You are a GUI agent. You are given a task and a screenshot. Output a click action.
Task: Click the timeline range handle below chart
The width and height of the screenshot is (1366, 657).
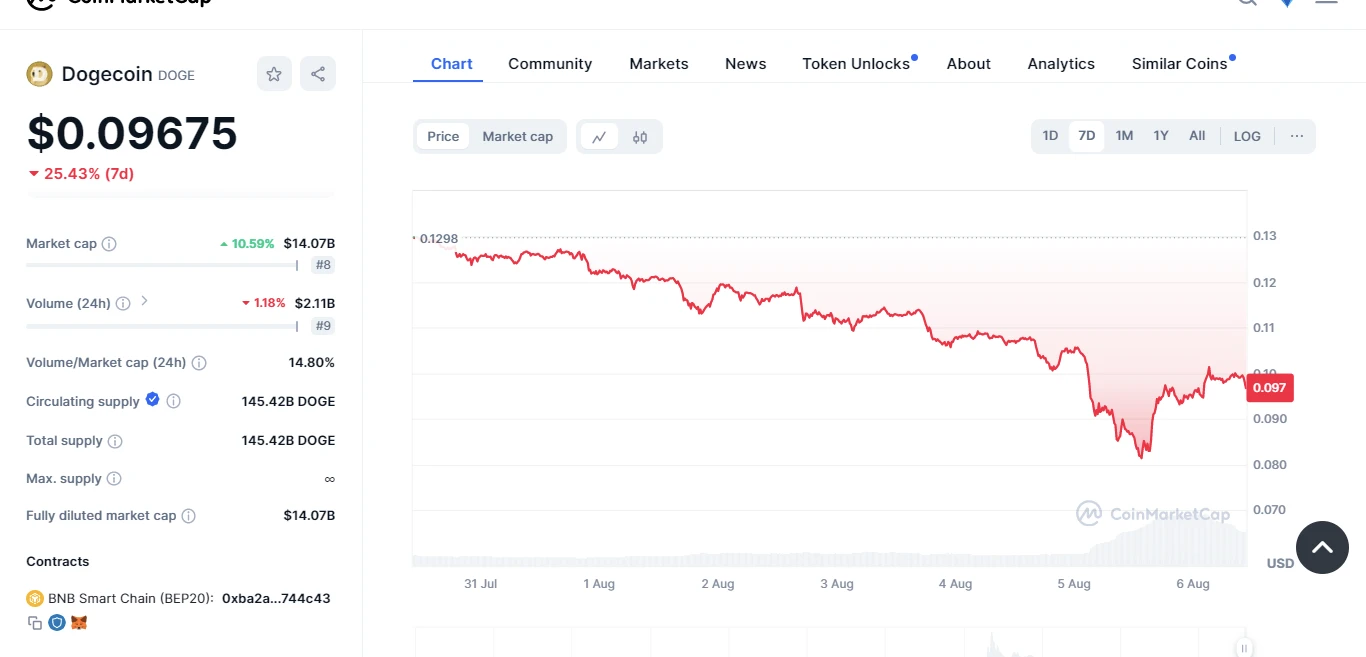pyautogui.click(x=1243, y=647)
